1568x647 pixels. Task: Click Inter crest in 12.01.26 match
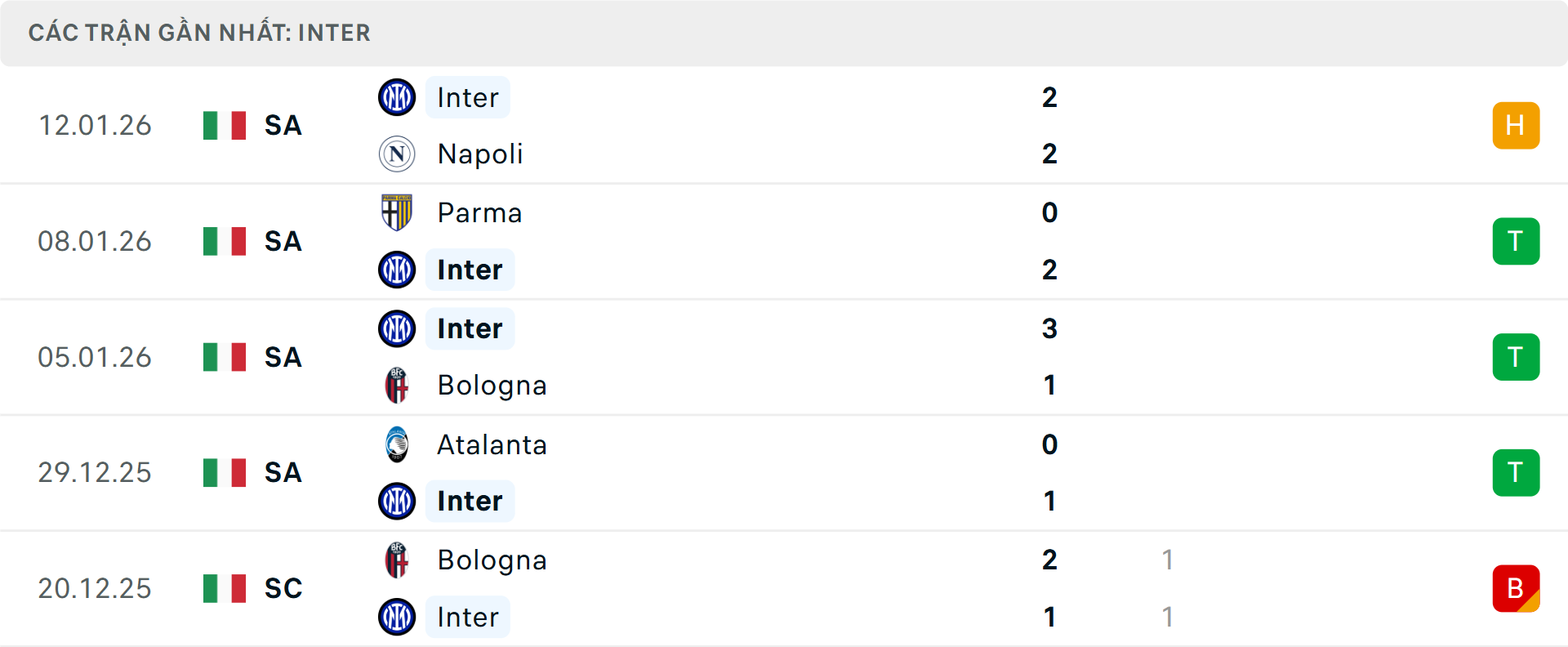(397, 97)
